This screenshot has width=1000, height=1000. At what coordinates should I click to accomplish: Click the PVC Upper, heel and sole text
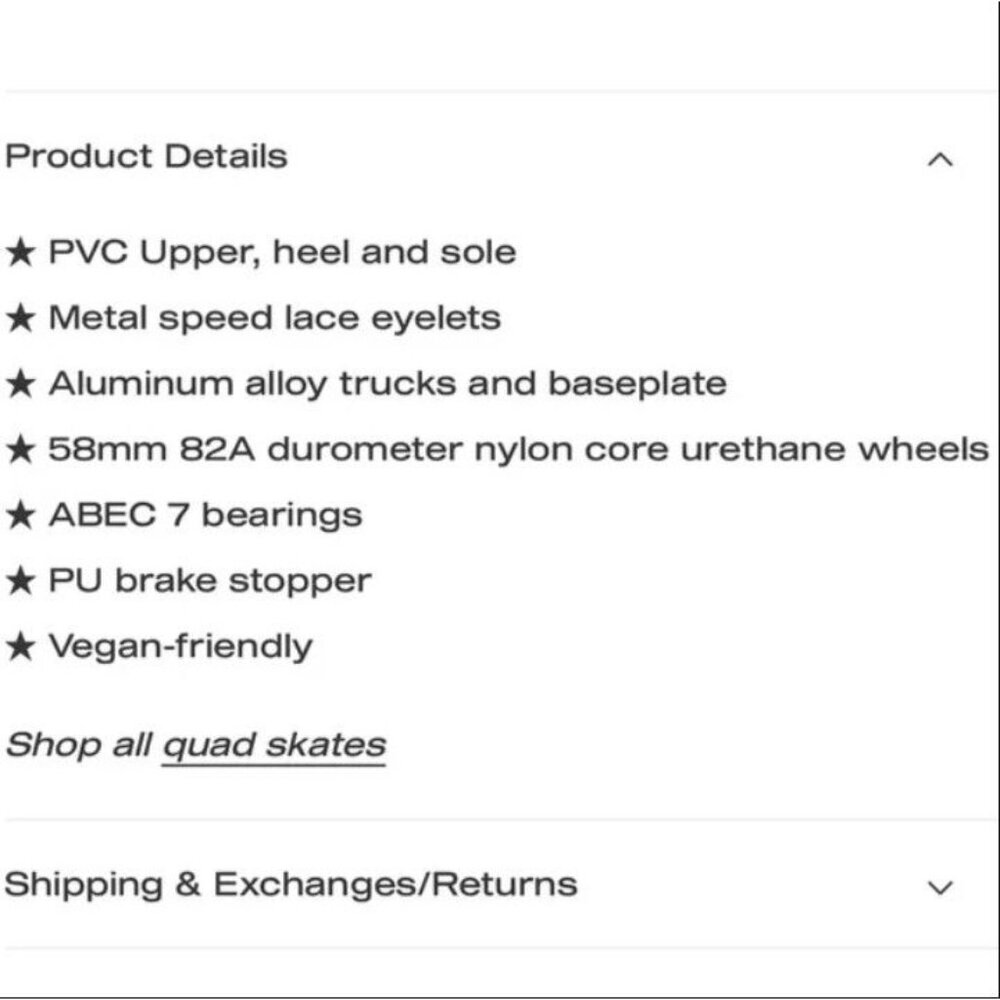click(x=282, y=252)
